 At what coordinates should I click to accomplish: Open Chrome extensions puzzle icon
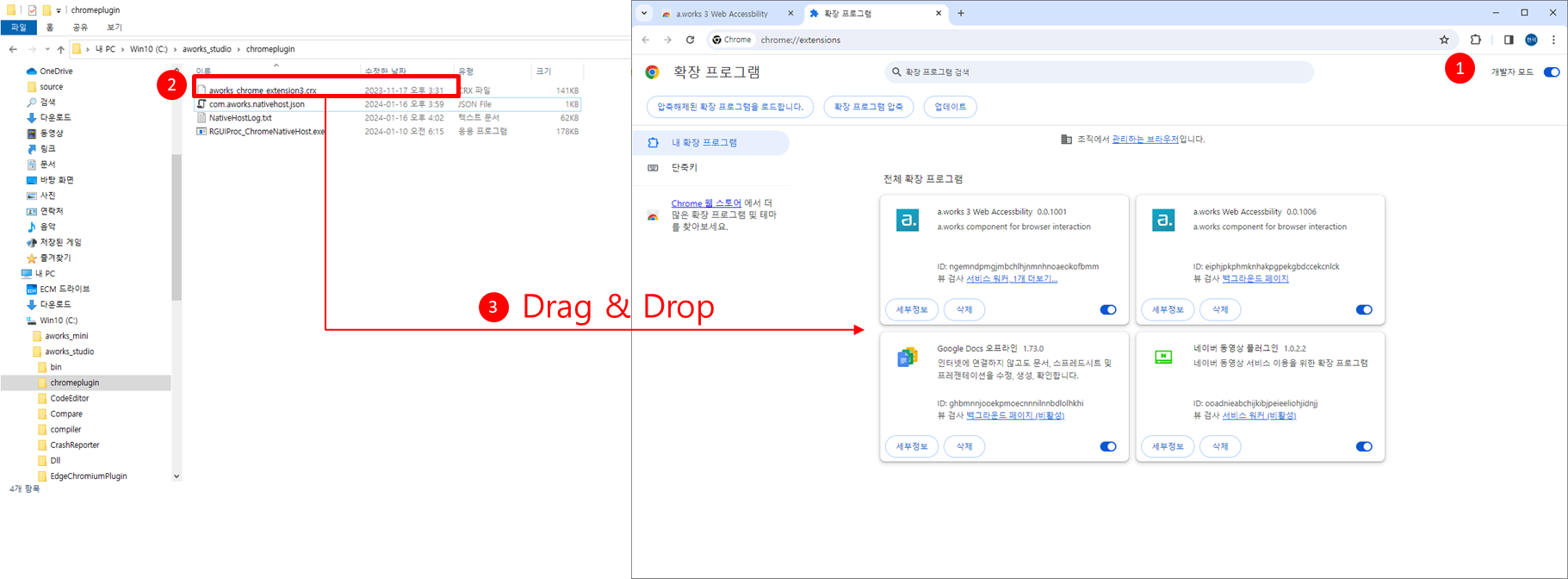click(1475, 40)
